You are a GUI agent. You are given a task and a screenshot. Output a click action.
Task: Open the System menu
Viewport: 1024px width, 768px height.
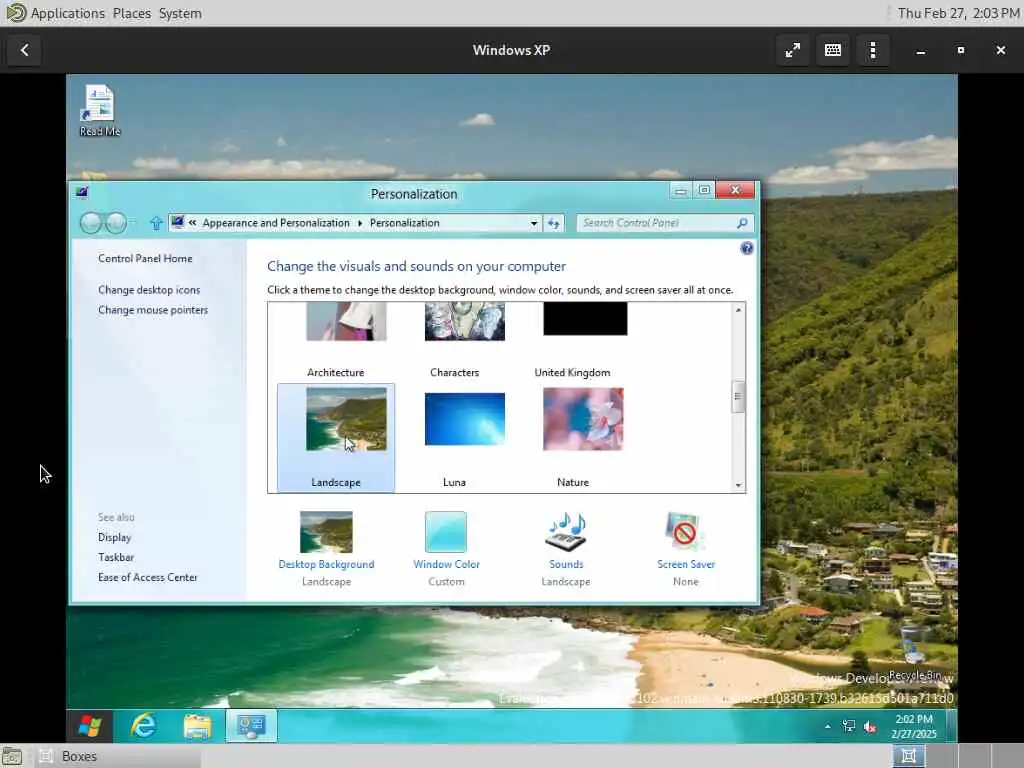coord(180,13)
